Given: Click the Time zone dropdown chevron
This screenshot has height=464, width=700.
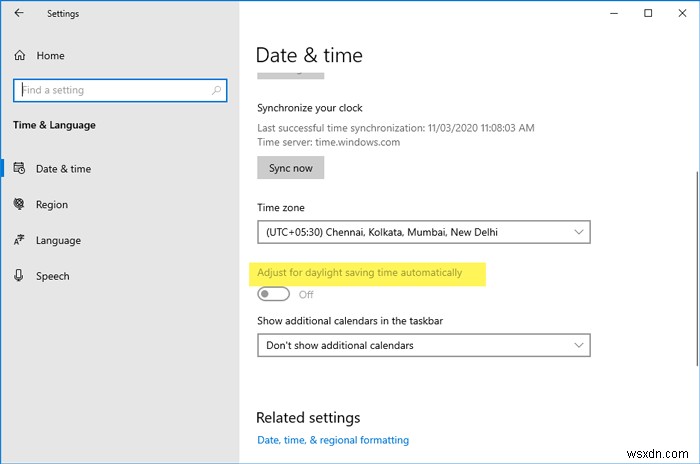Looking at the screenshot, I should [x=579, y=232].
